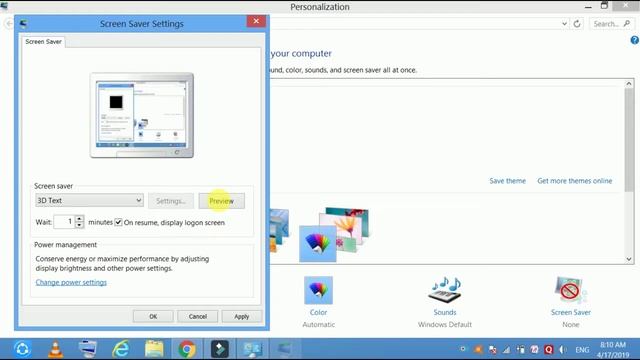Close the Screen Saver Settings dialog
640x360 pixels.
click(x=256, y=21)
